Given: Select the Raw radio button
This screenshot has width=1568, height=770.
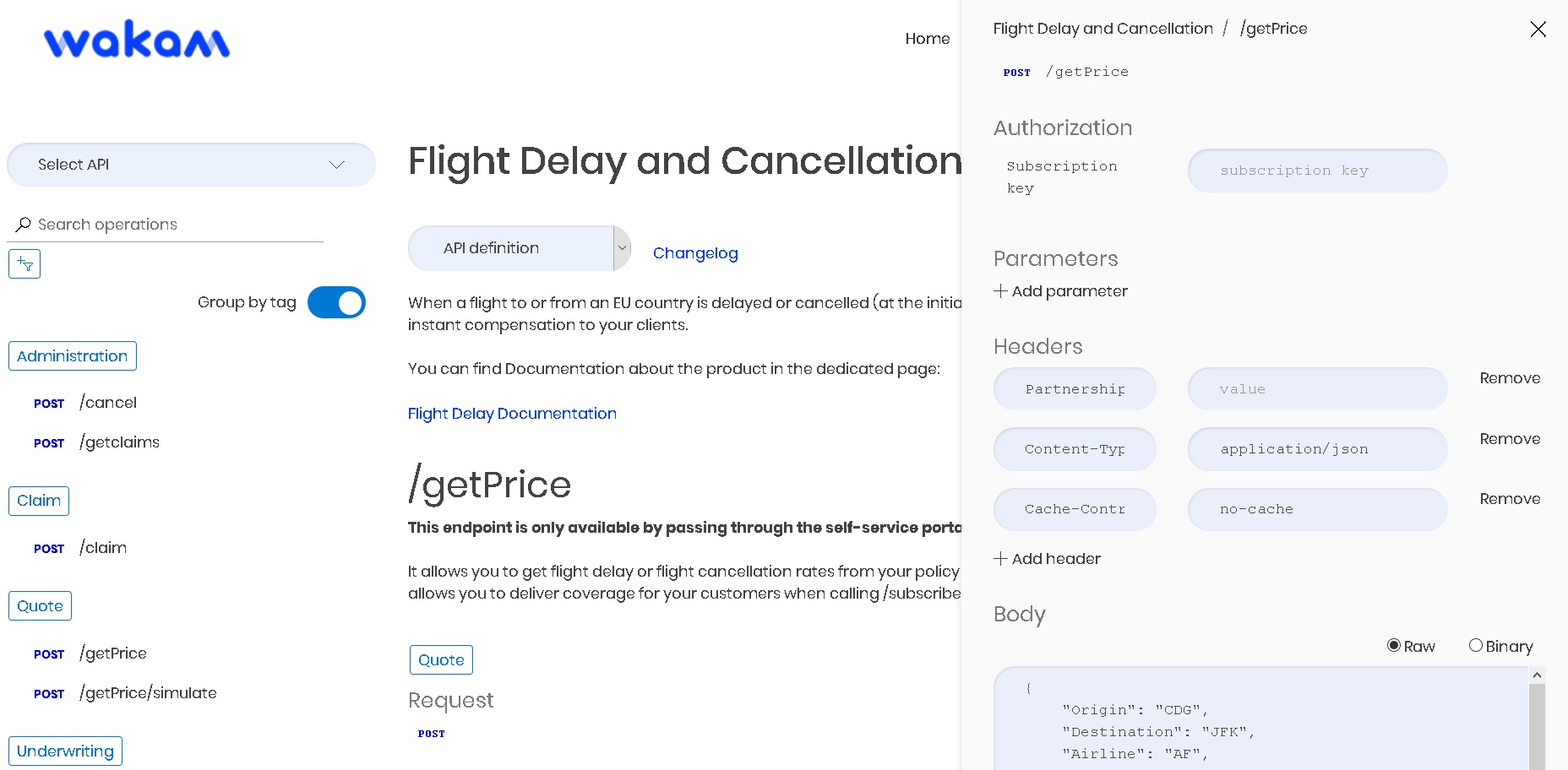Looking at the screenshot, I should point(1395,645).
